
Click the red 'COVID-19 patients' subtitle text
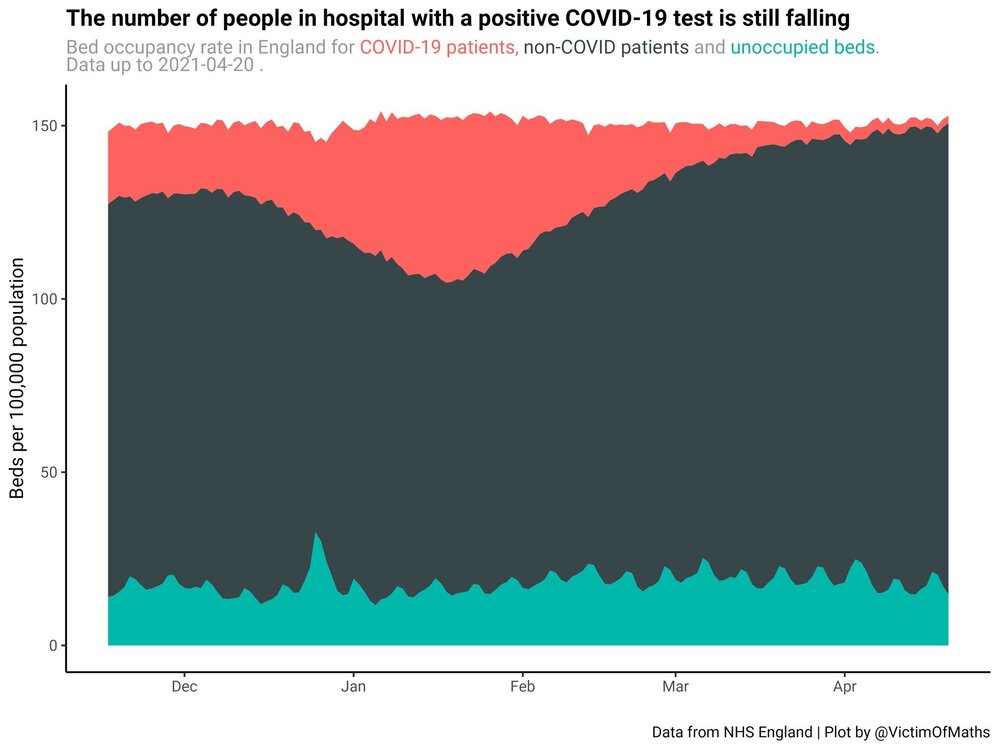(439, 47)
